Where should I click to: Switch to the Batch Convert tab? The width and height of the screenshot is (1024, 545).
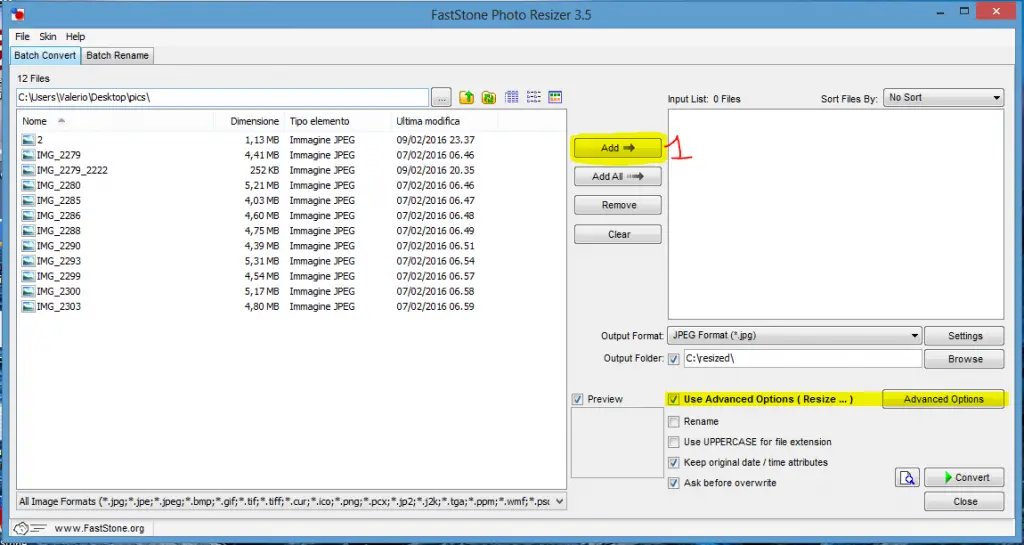[x=45, y=55]
